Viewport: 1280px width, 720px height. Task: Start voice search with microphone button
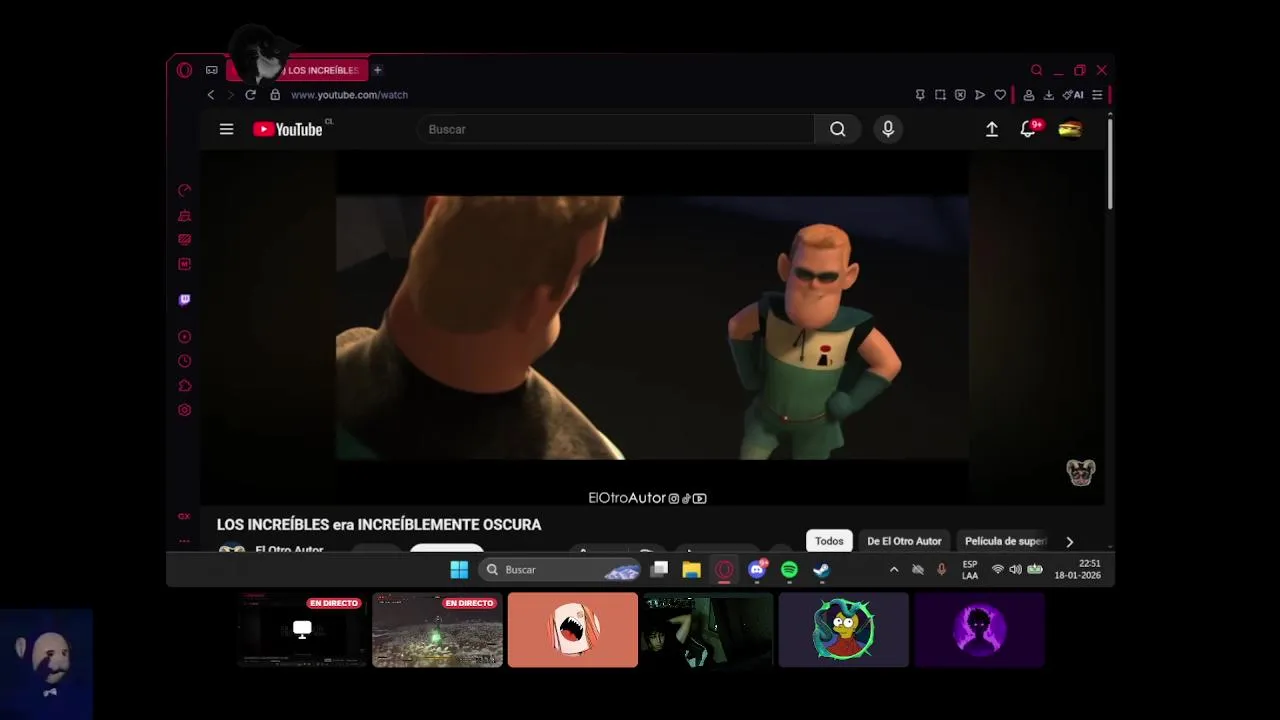coord(888,129)
